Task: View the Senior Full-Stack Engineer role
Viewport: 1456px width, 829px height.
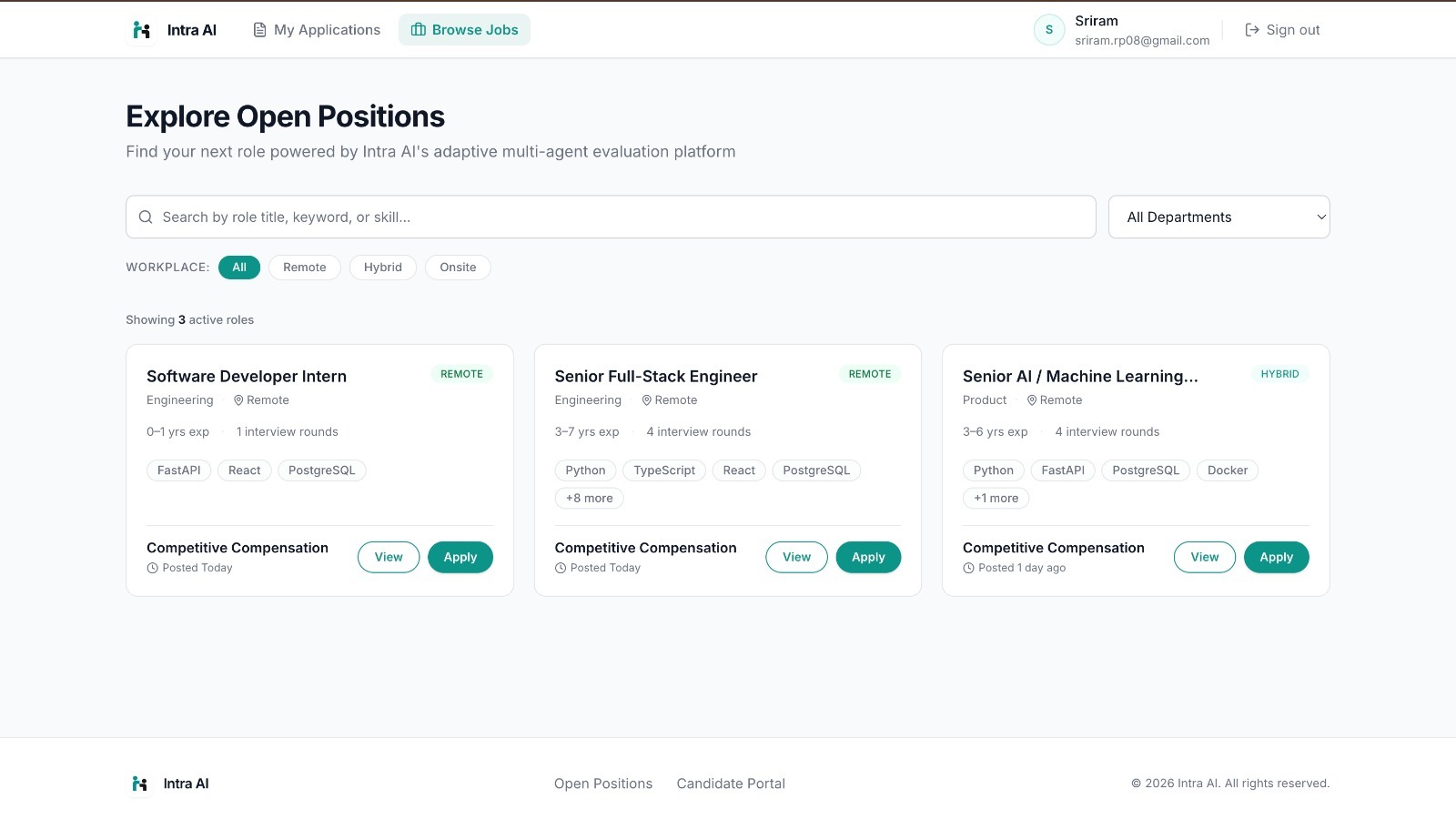Action: pos(797,558)
